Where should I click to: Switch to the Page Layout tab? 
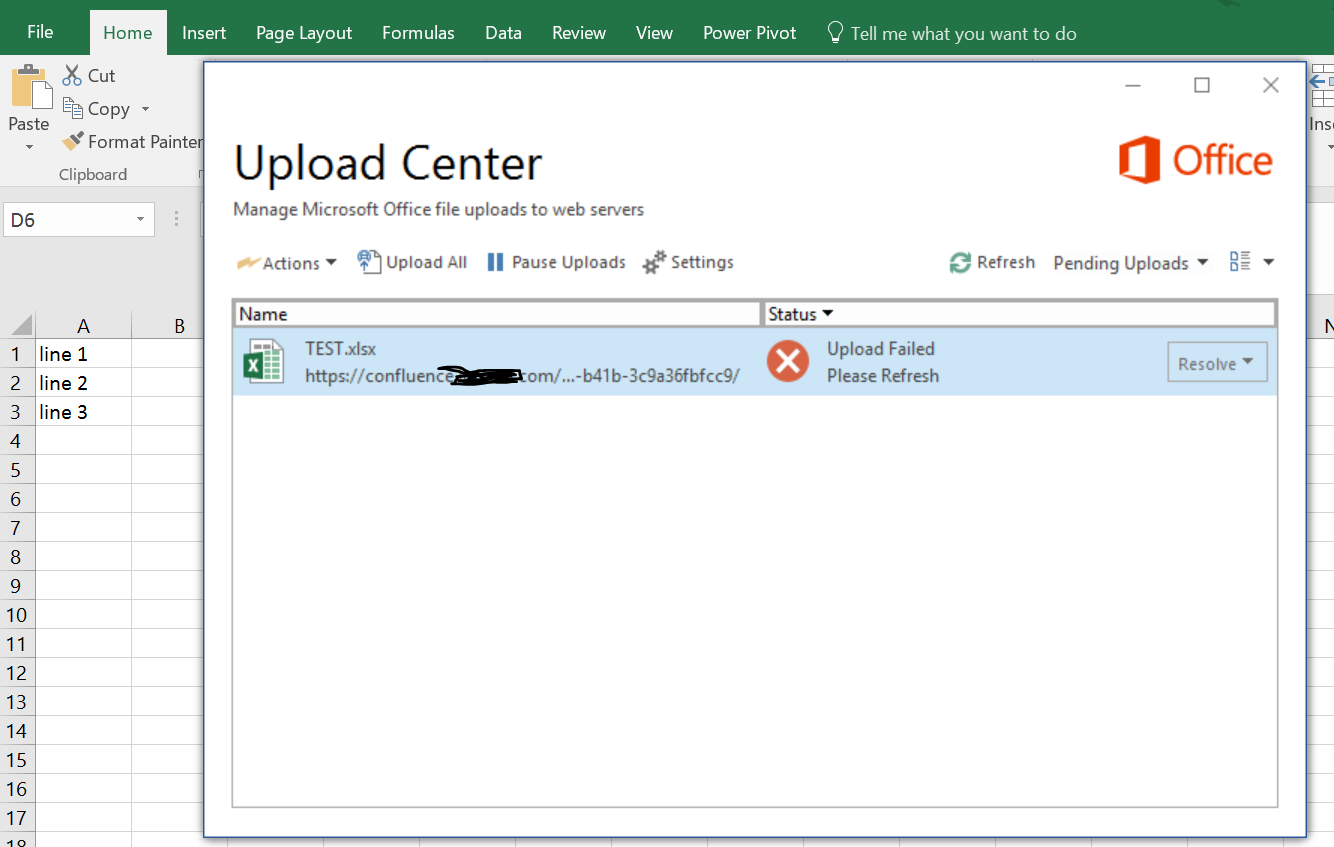(x=304, y=33)
